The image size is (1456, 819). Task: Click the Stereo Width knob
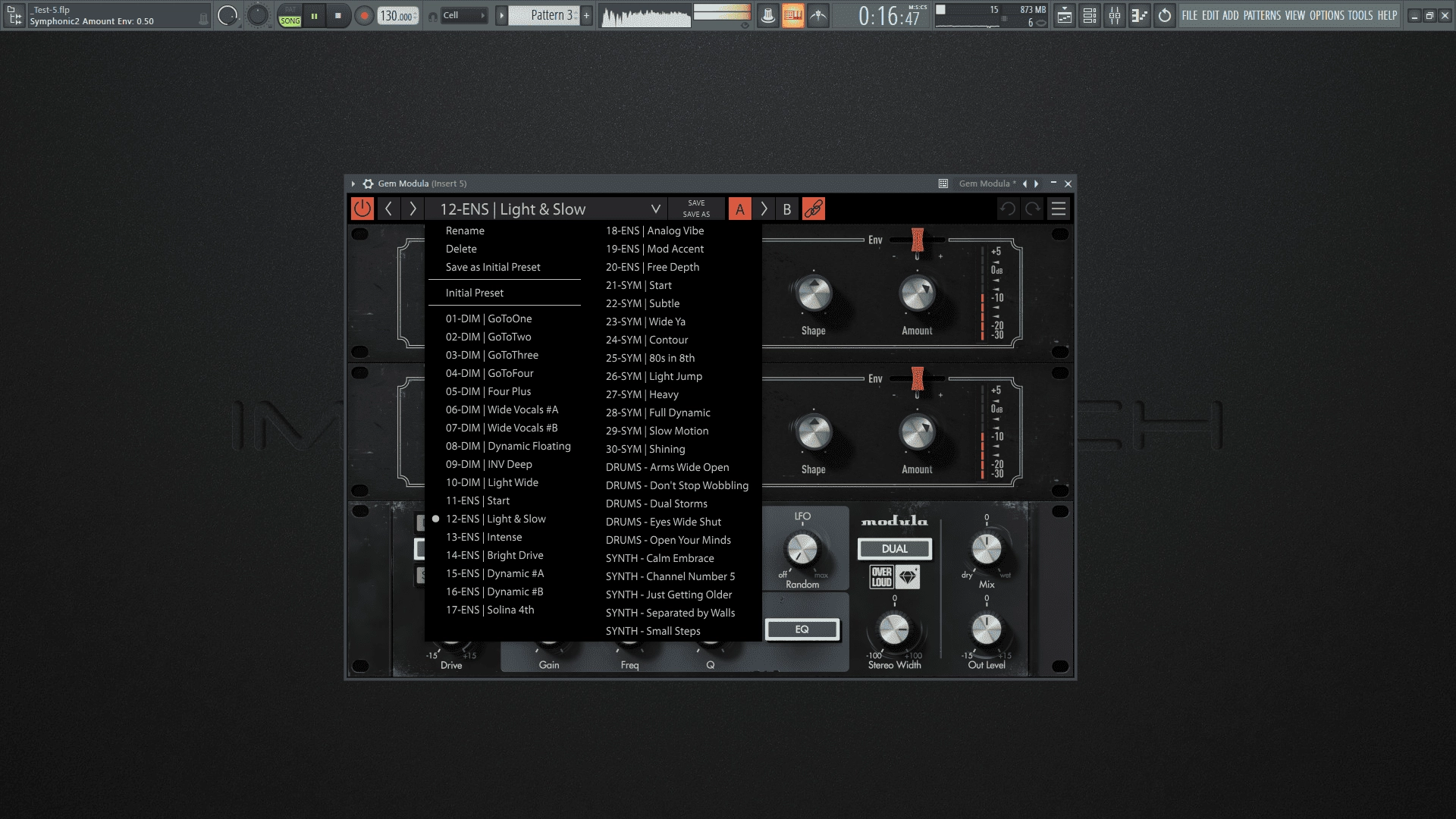tap(894, 629)
